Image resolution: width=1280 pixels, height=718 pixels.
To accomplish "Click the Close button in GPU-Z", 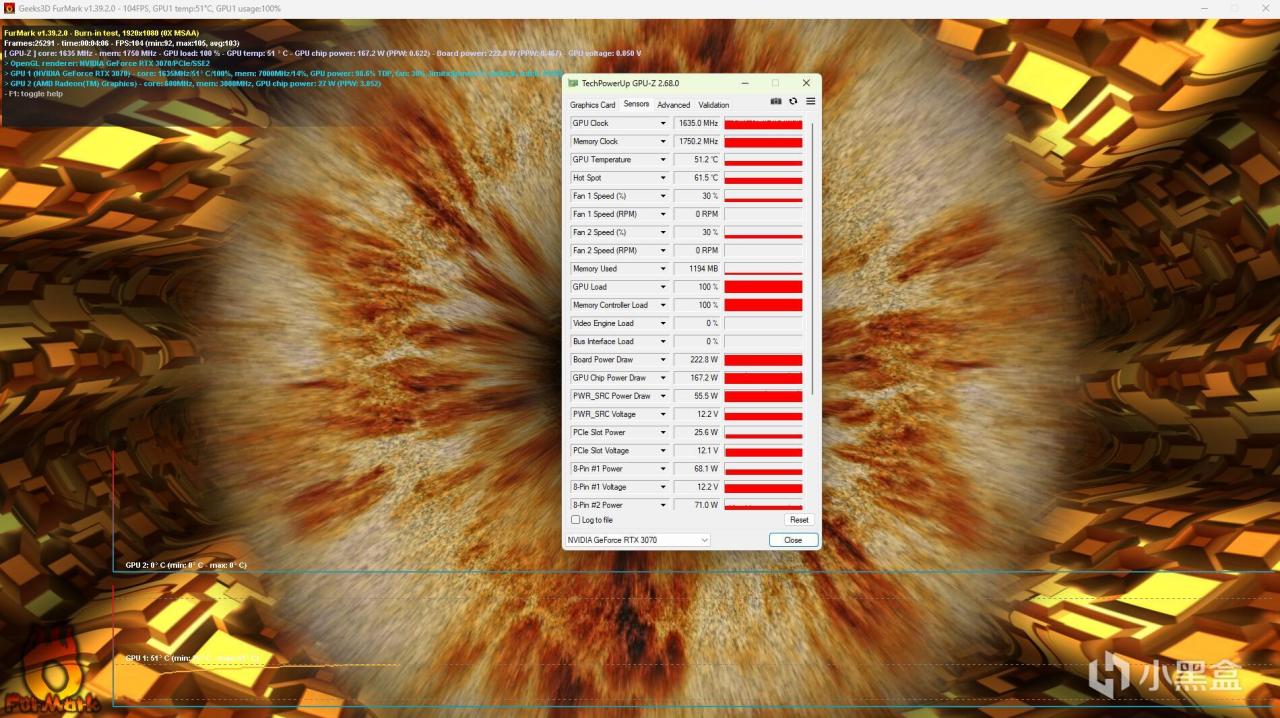I will tap(793, 540).
